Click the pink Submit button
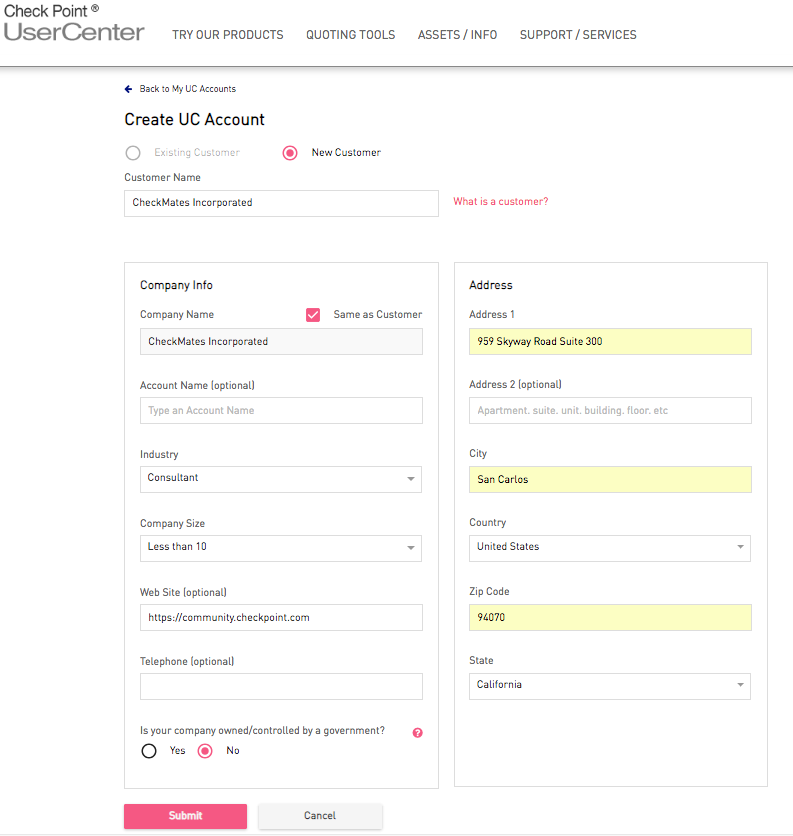793x836 pixels. point(186,816)
